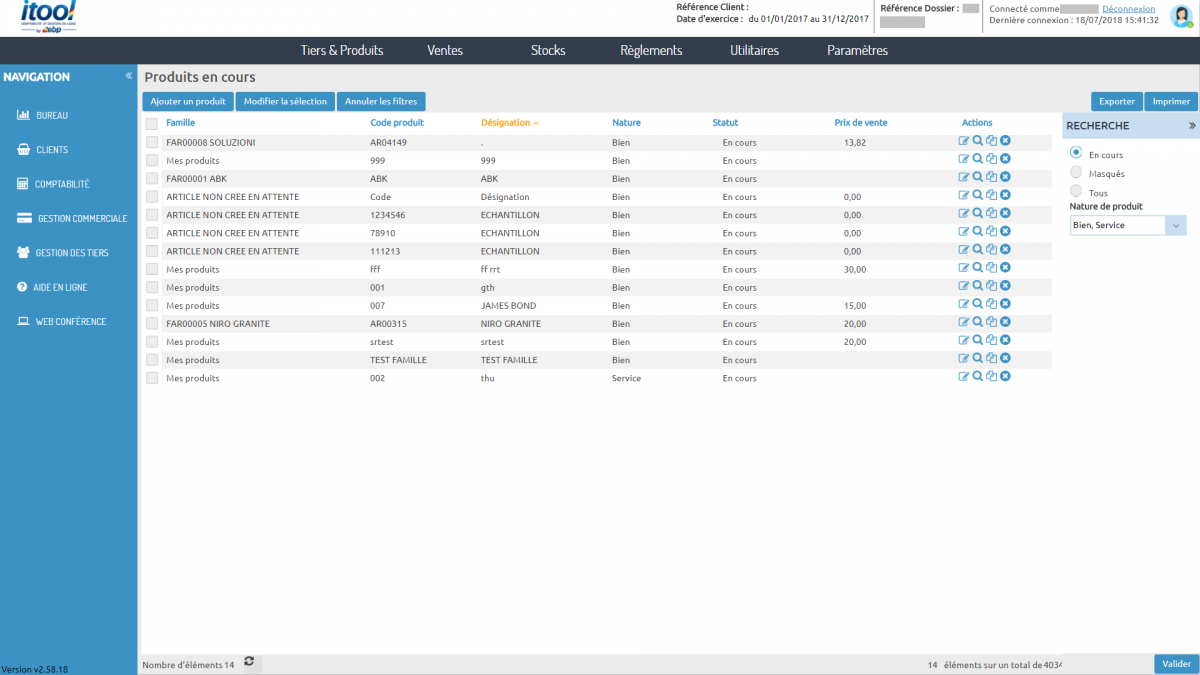The image size is (1200, 675).
Task: Click the Clients basket icon in sidebar
Action: click(x=23, y=150)
